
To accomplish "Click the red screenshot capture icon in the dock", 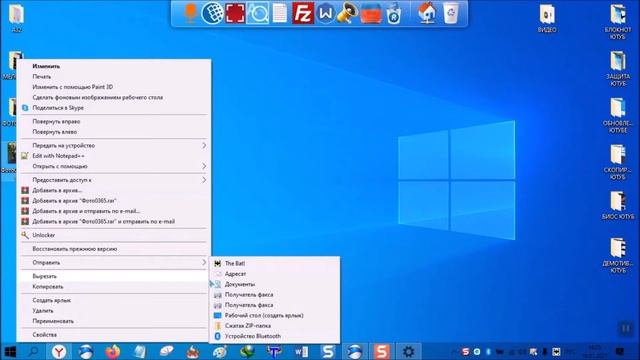I will click(236, 13).
